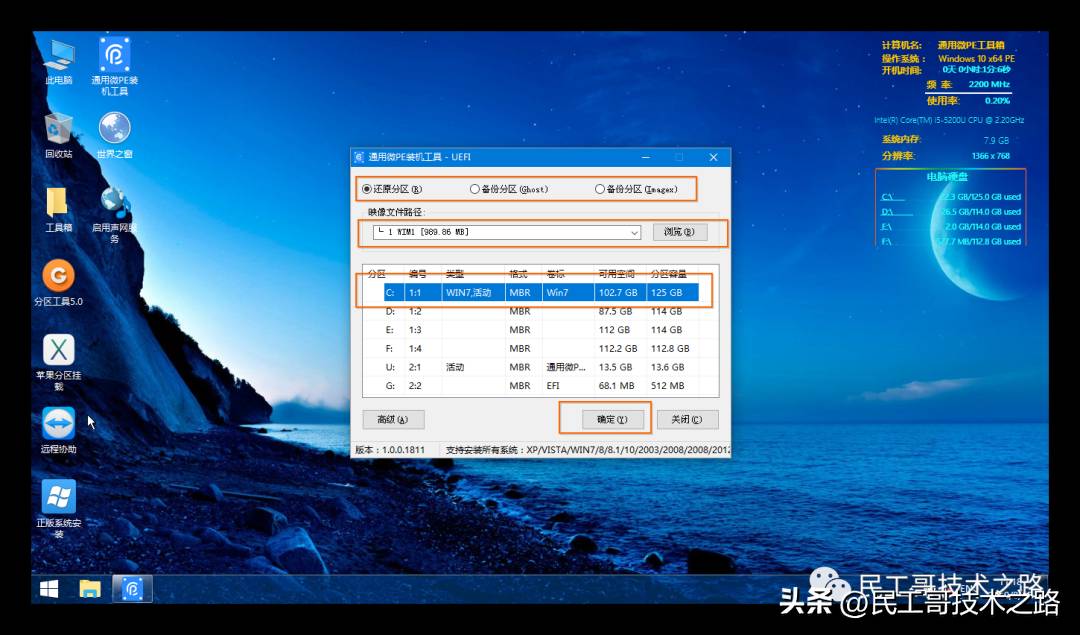
Task: Click the 512 MB capacity cell
Action: (x=667, y=386)
